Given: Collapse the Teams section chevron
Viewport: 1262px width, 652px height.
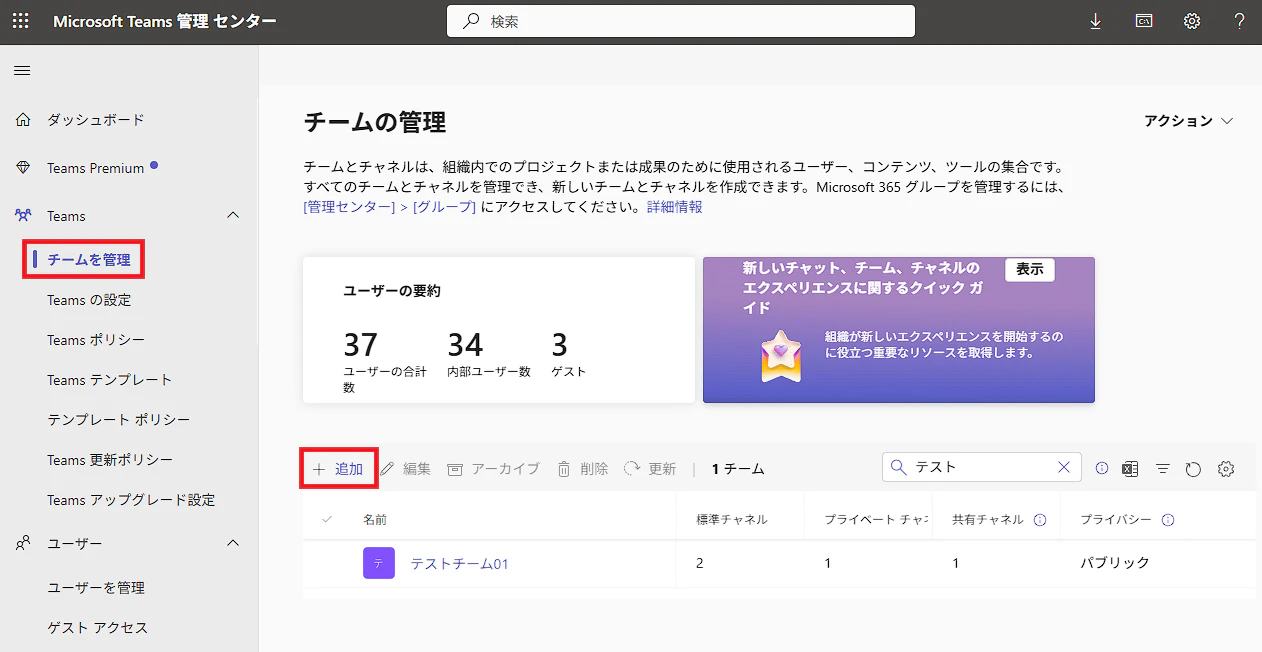Looking at the screenshot, I should pos(233,216).
